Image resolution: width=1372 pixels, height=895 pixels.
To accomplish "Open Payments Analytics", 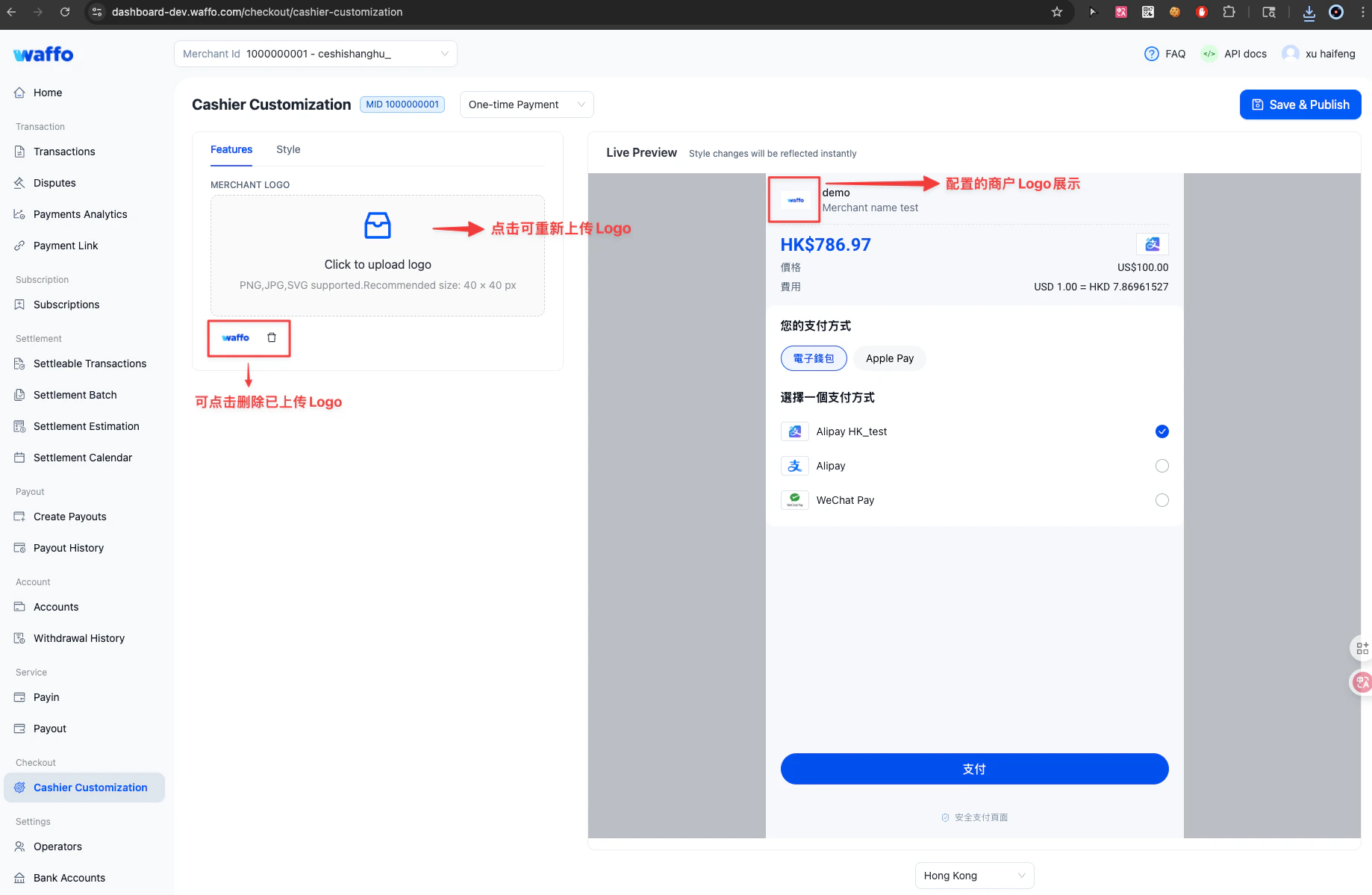I will [x=80, y=214].
